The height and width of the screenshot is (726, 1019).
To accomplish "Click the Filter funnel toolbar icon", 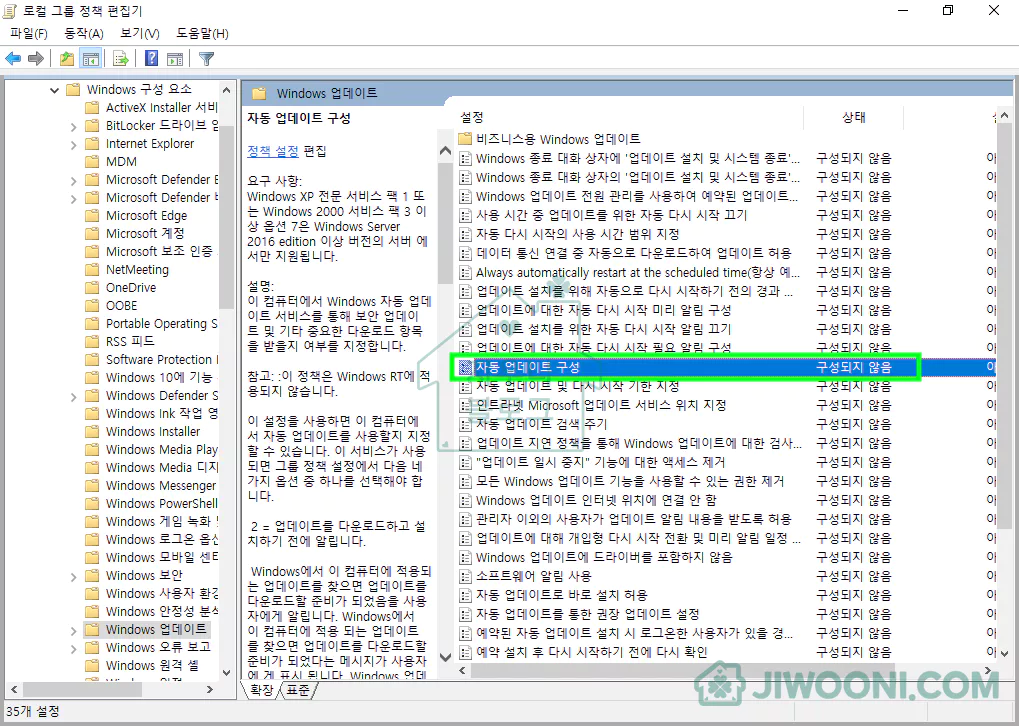I will 207,58.
